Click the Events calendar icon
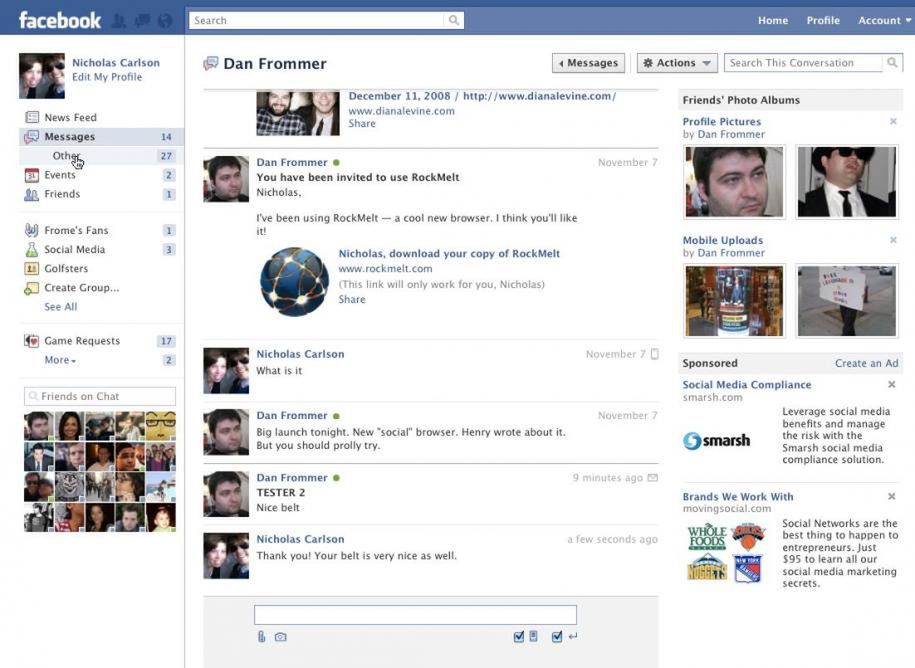The width and height of the screenshot is (915, 668). (32, 175)
